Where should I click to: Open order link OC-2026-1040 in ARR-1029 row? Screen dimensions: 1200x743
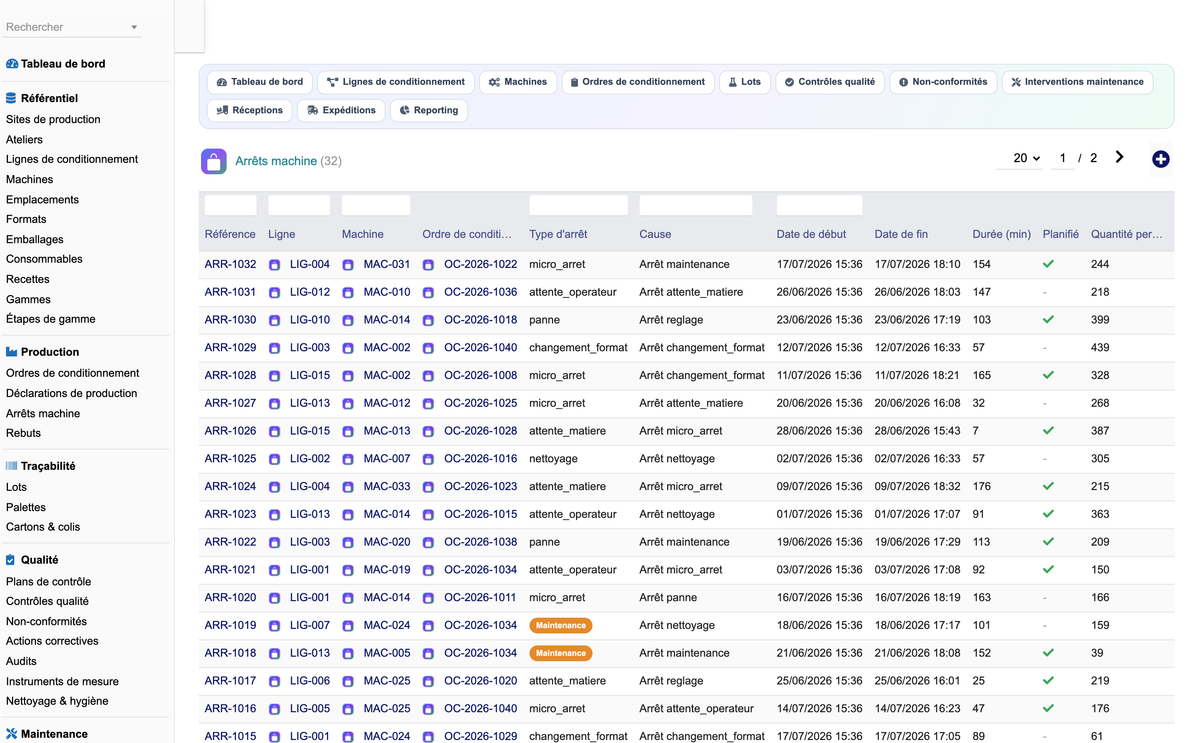[x=481, y=348]
